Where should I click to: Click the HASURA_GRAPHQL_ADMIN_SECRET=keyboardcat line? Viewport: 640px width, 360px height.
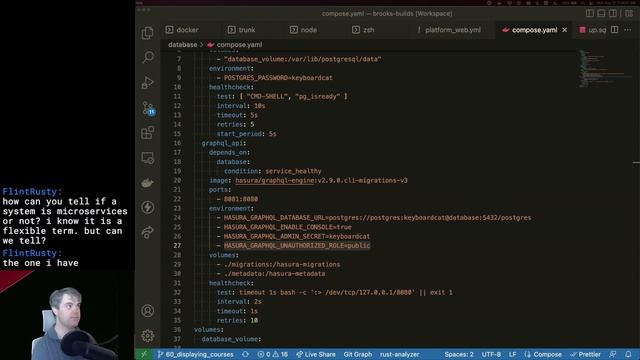297,236
